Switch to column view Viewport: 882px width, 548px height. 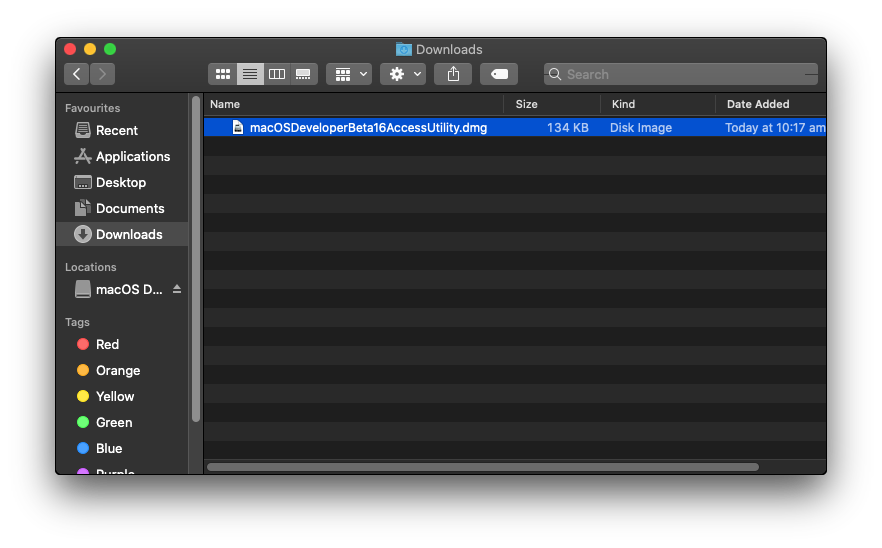tap(277, 74)
